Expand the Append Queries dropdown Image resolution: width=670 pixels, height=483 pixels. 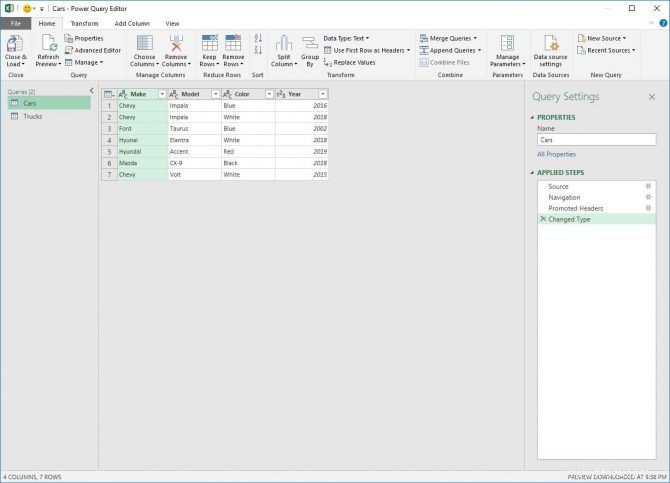coord(479,50)
